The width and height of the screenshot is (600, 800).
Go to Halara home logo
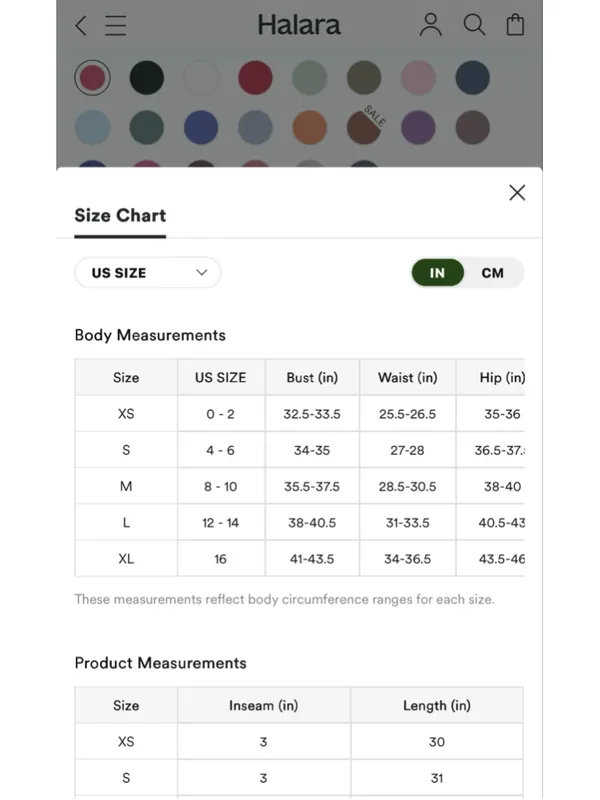[x=299, y=25]
